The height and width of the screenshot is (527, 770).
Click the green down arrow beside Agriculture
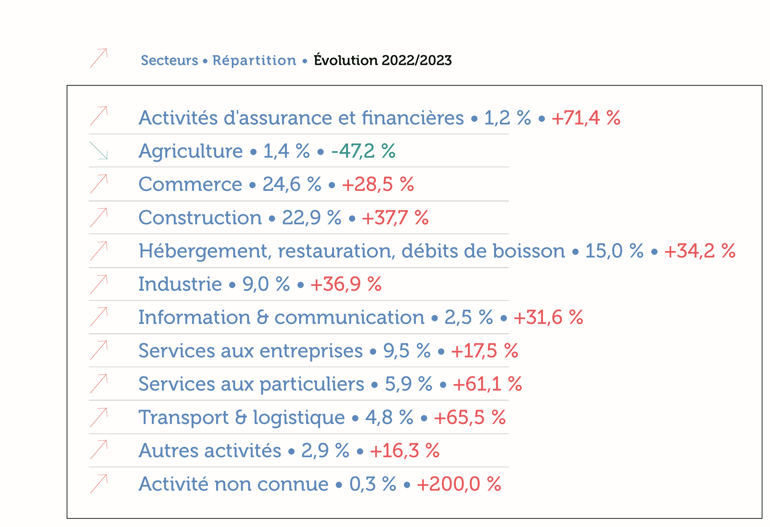point(98,151)
